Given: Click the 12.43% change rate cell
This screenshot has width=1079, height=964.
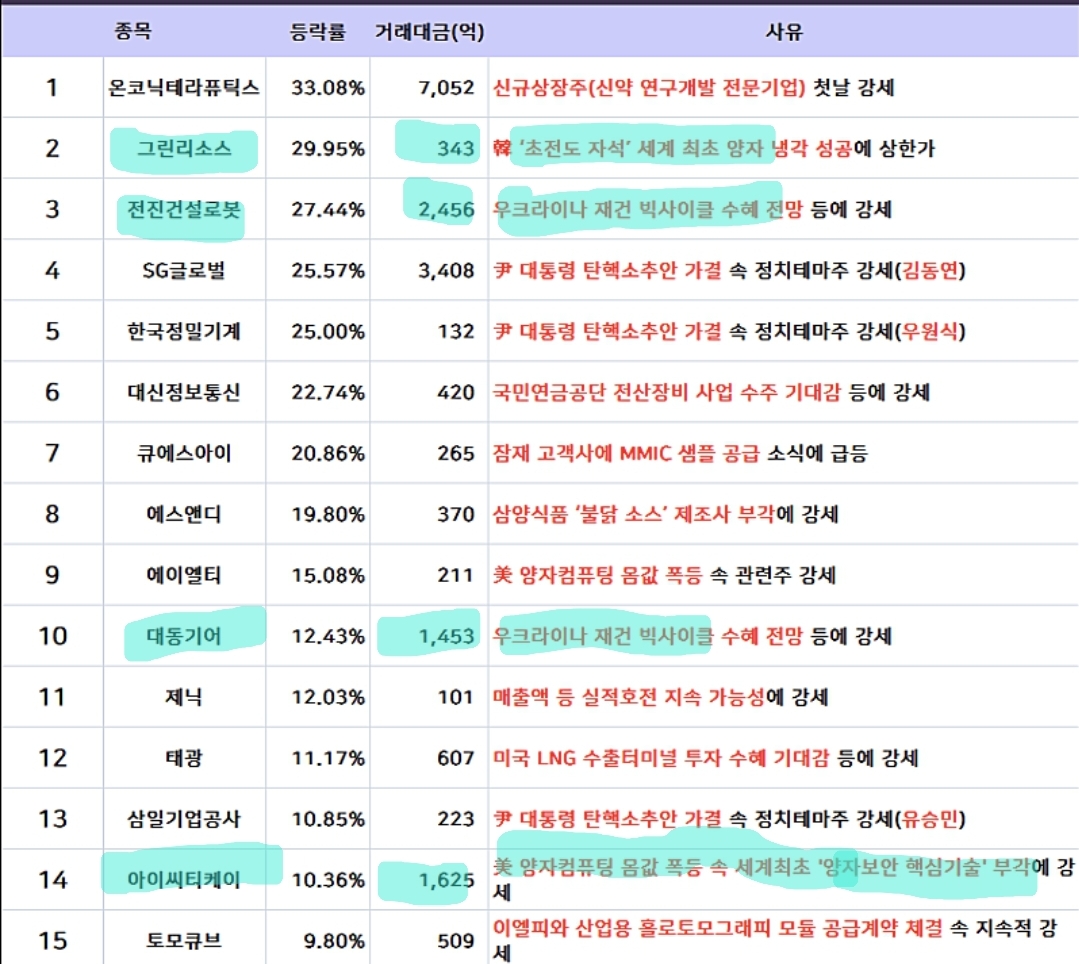Looking at the screenshot, I should click(328, 636).
